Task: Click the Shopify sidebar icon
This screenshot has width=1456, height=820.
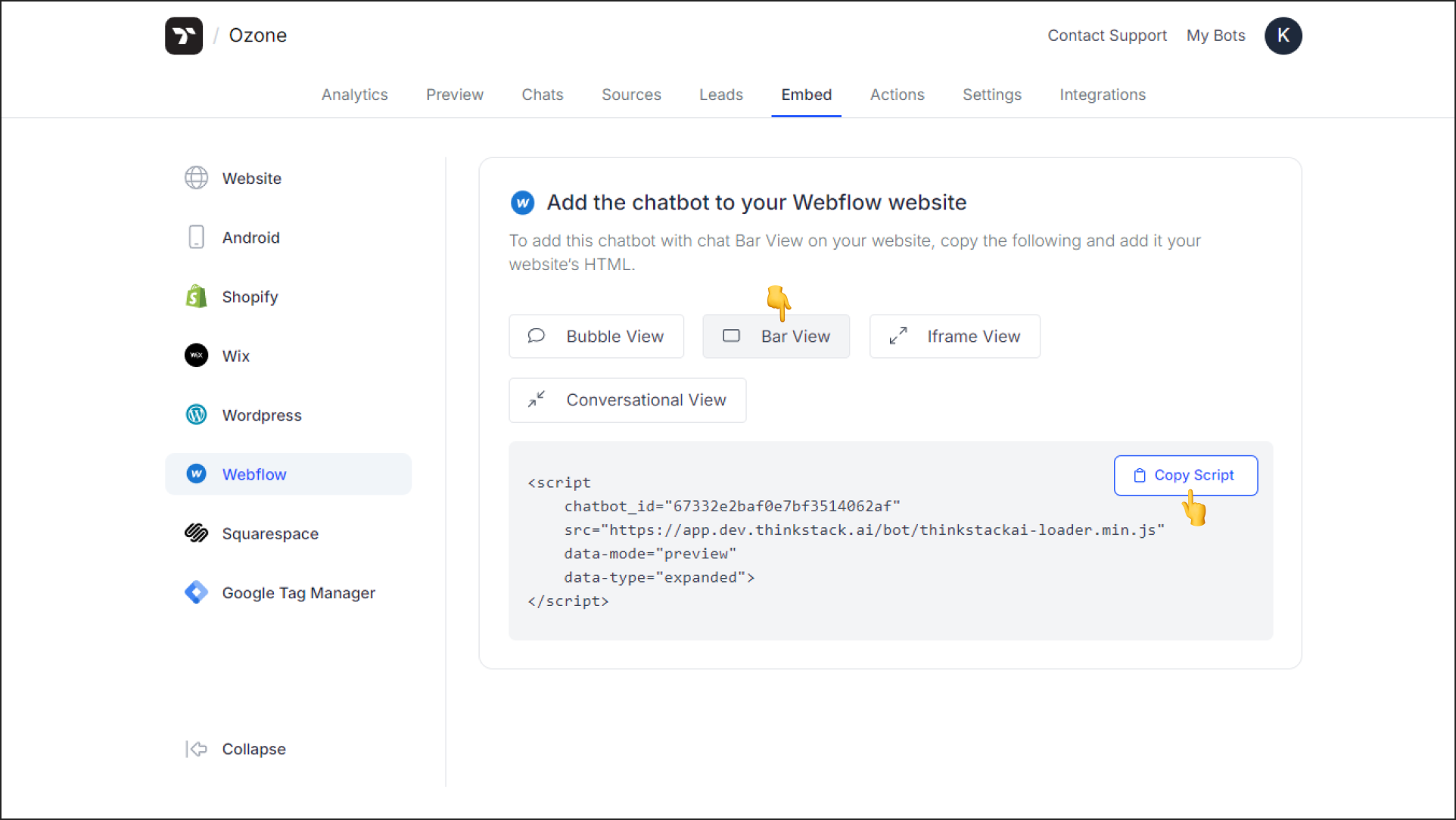Action: pyautogui.click(x=195, y=297)
